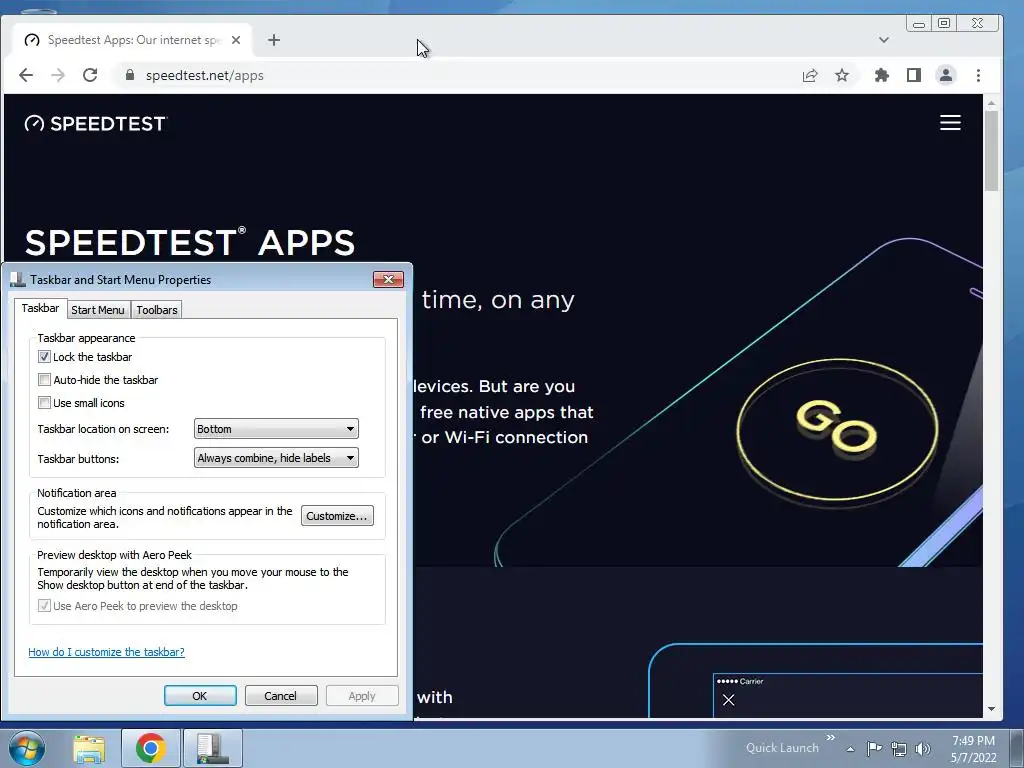1024x768 pixels.
Task: Expand Quick Launch toolbar chevron
Action: point(831,738)
